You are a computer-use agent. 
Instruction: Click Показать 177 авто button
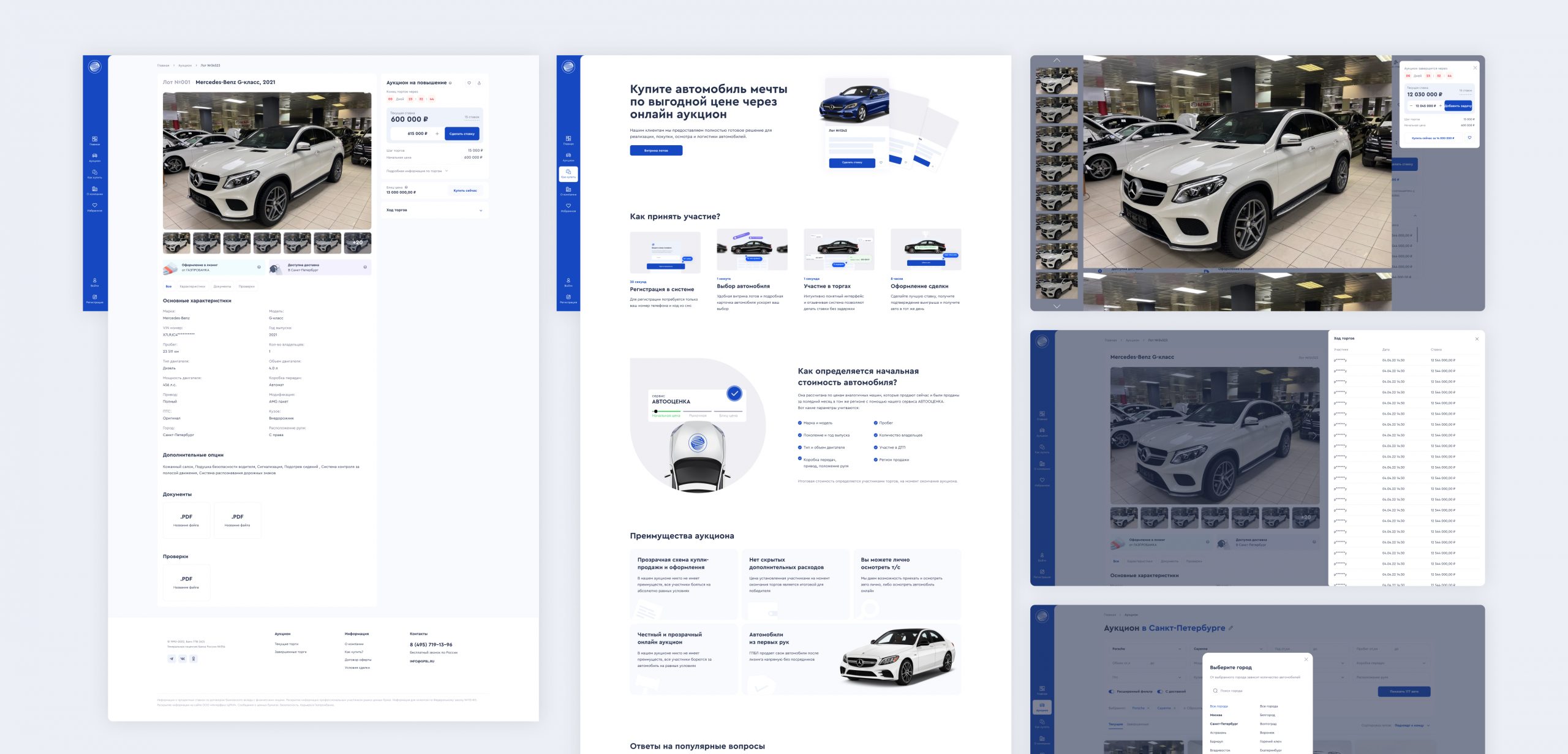pyautogui.click(x=1404, y=692)
